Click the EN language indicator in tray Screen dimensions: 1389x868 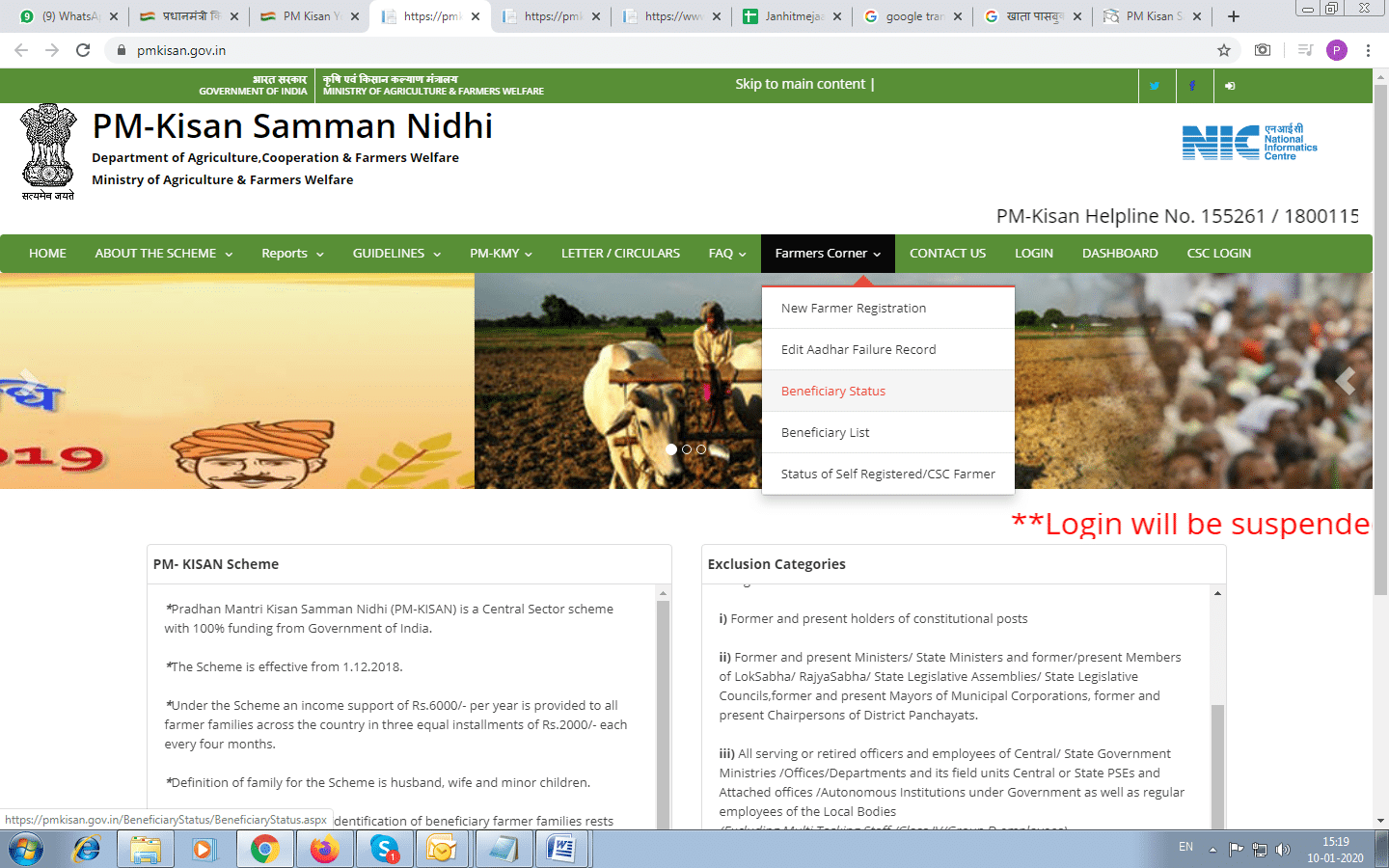(1185, 847)
